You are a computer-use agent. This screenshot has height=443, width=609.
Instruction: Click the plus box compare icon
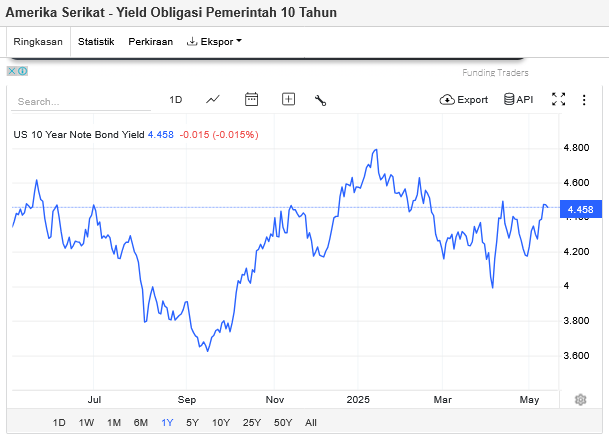[288, 99]
